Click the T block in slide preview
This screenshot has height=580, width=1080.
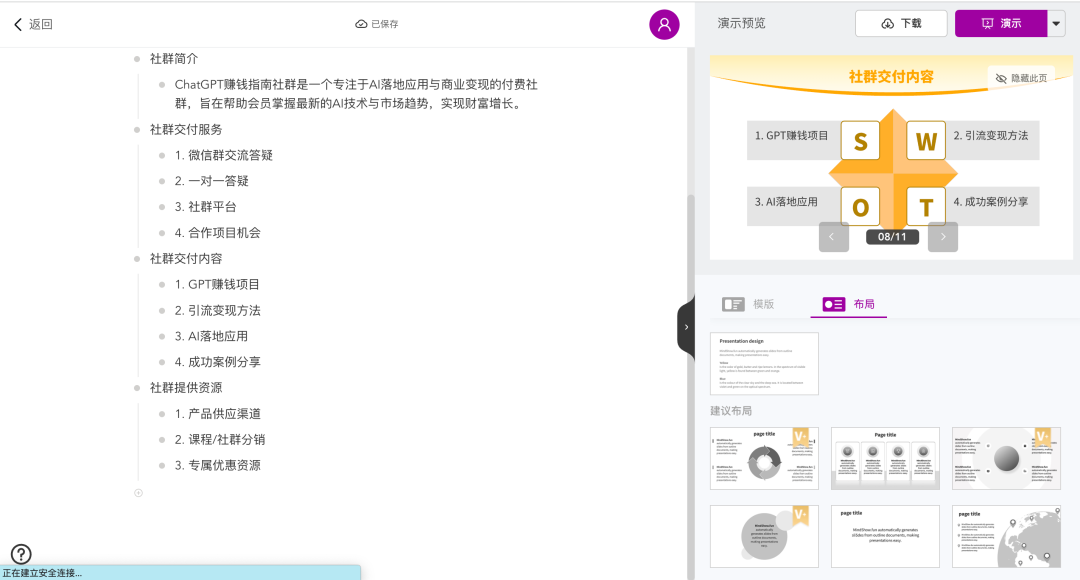pos(926,207)
